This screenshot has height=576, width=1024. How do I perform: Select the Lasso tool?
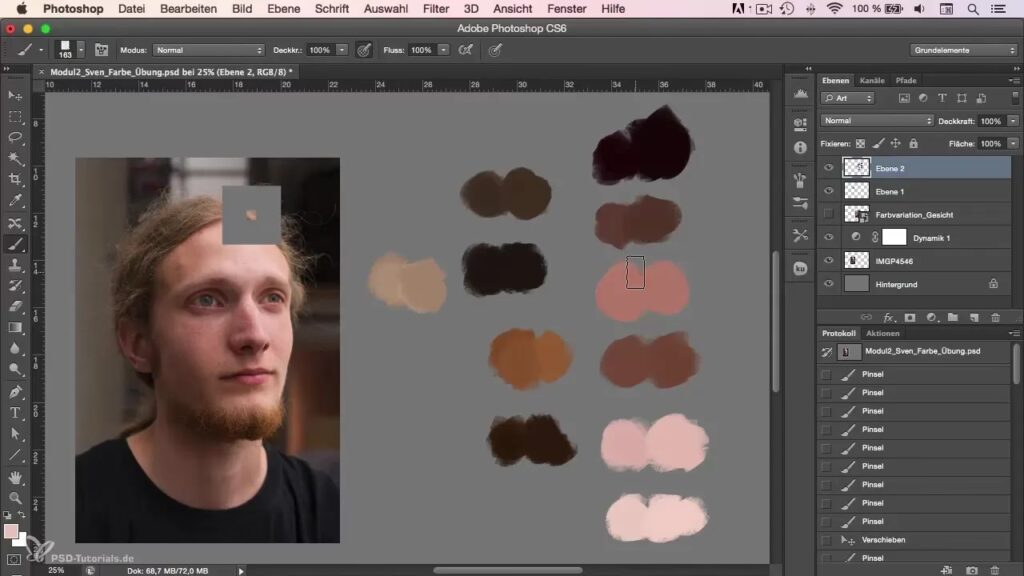[x=15, y=137]
